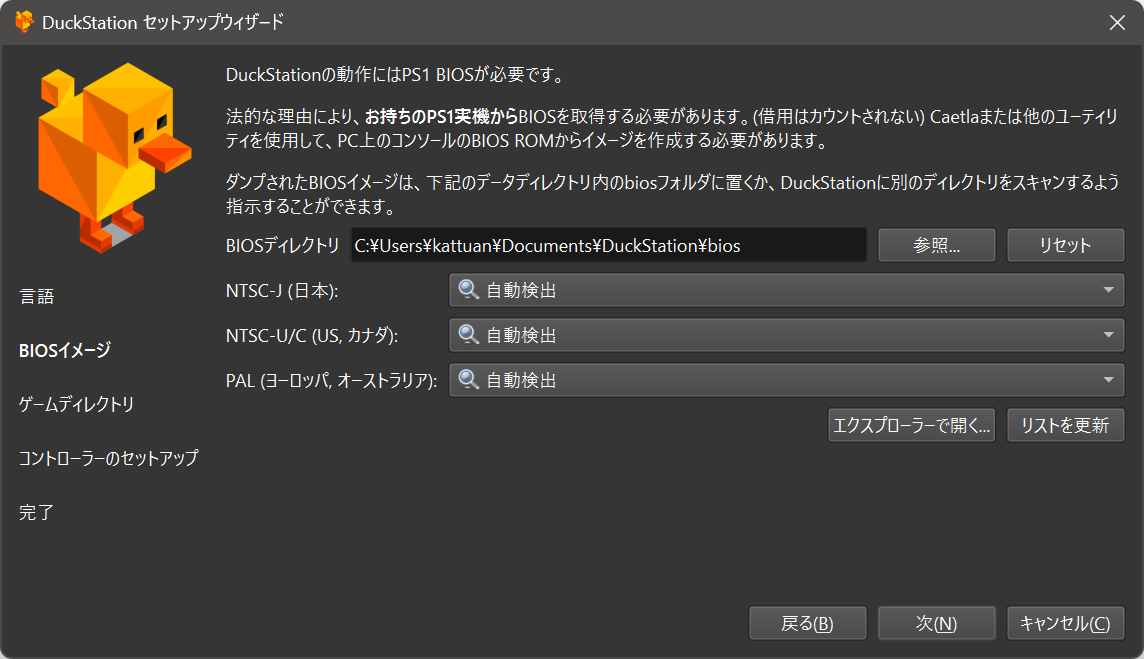The width and height of the screenshot is (1144, 659).
Task: Click the BIOSディレクトリ path field
Action: coord(608,245)
